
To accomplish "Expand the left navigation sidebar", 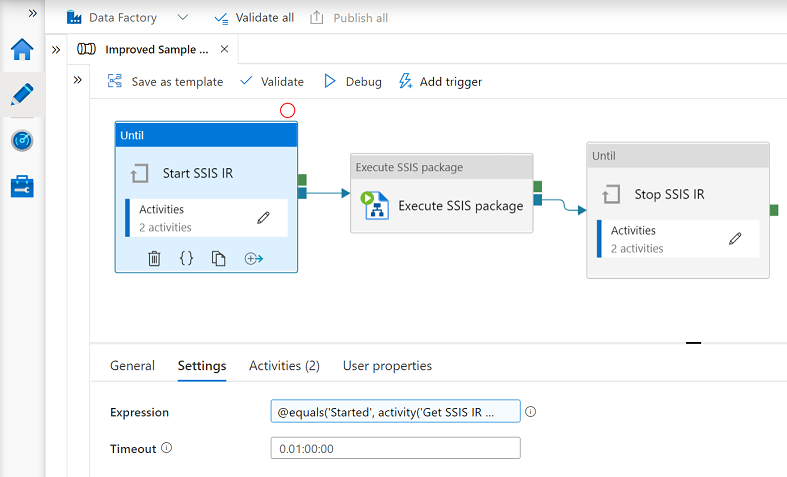I will tap(32, 13).
